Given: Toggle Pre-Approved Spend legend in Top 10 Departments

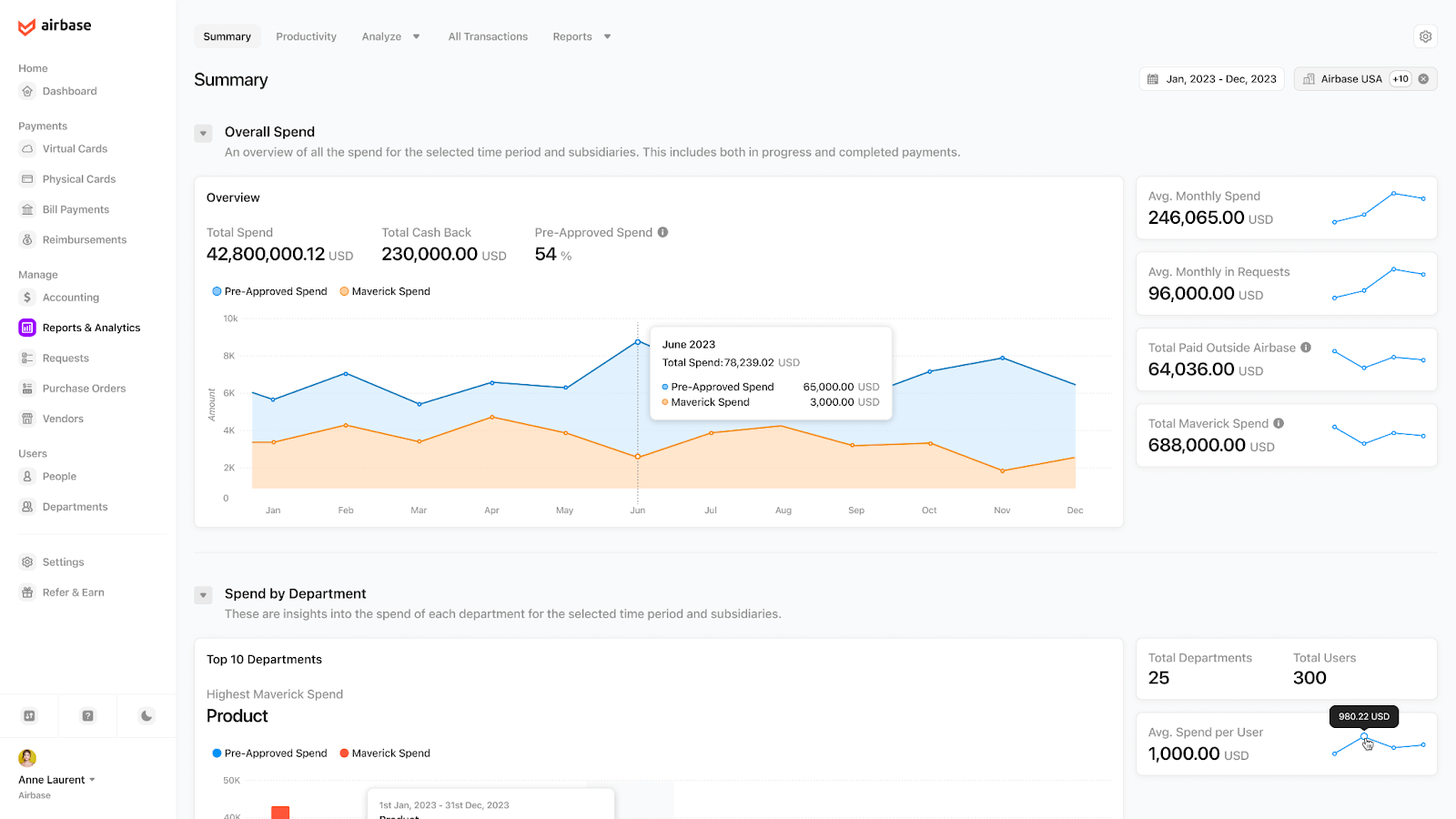Looking at the screenshot, I should pos(269,753).
